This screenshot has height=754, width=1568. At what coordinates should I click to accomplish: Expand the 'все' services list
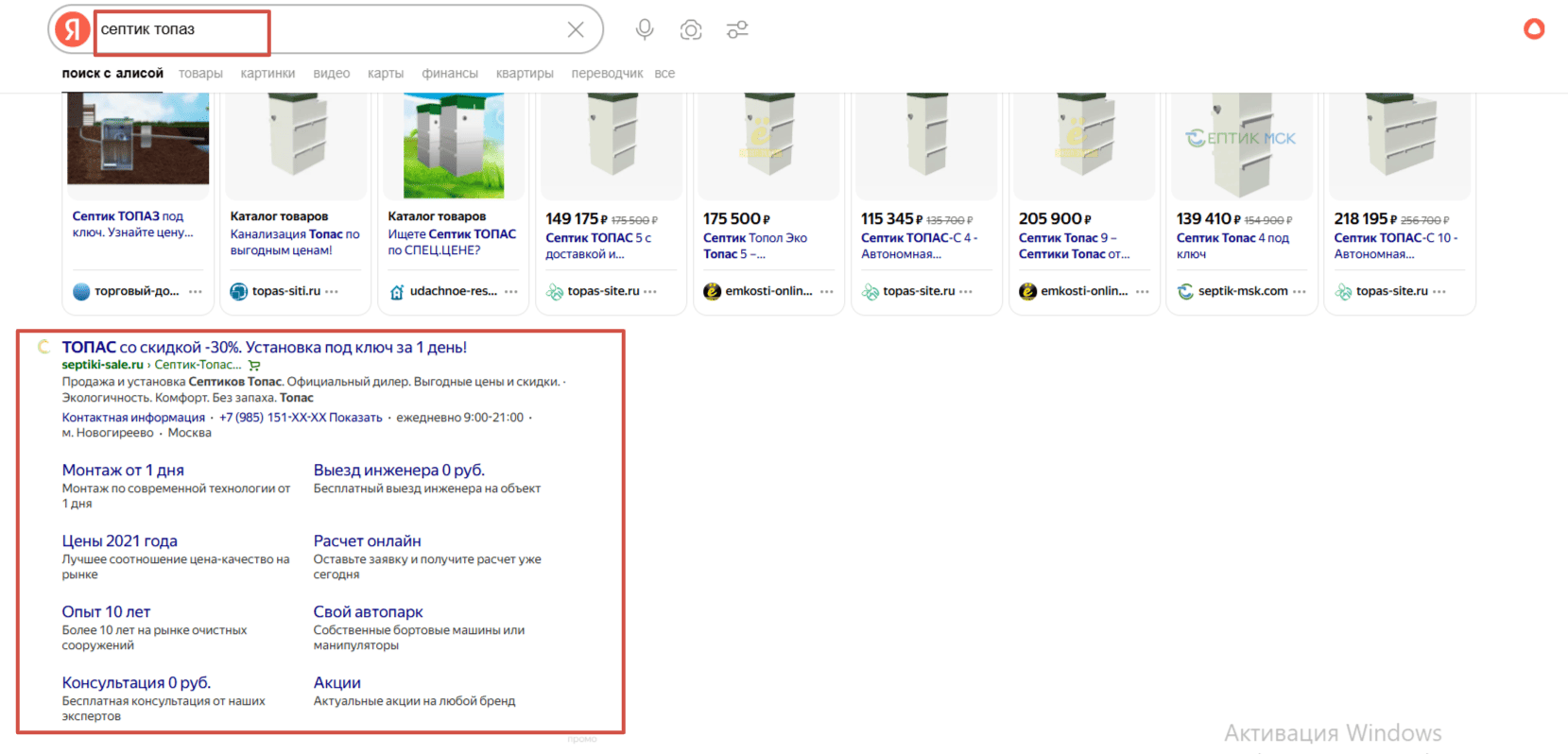664,73
